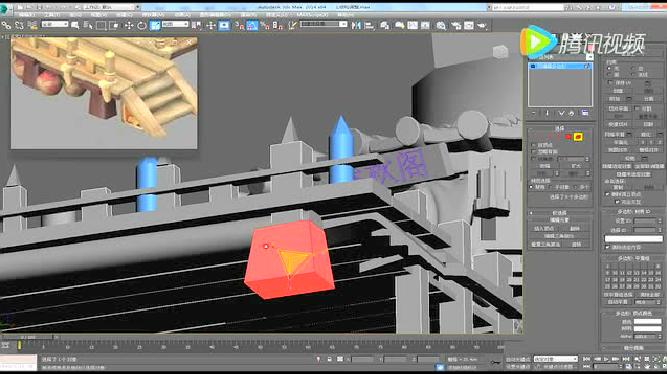The height and width of the screenshot is (374, 667).
Task: Toggle the 保持 UV checkbox
Action: point(610,83)
